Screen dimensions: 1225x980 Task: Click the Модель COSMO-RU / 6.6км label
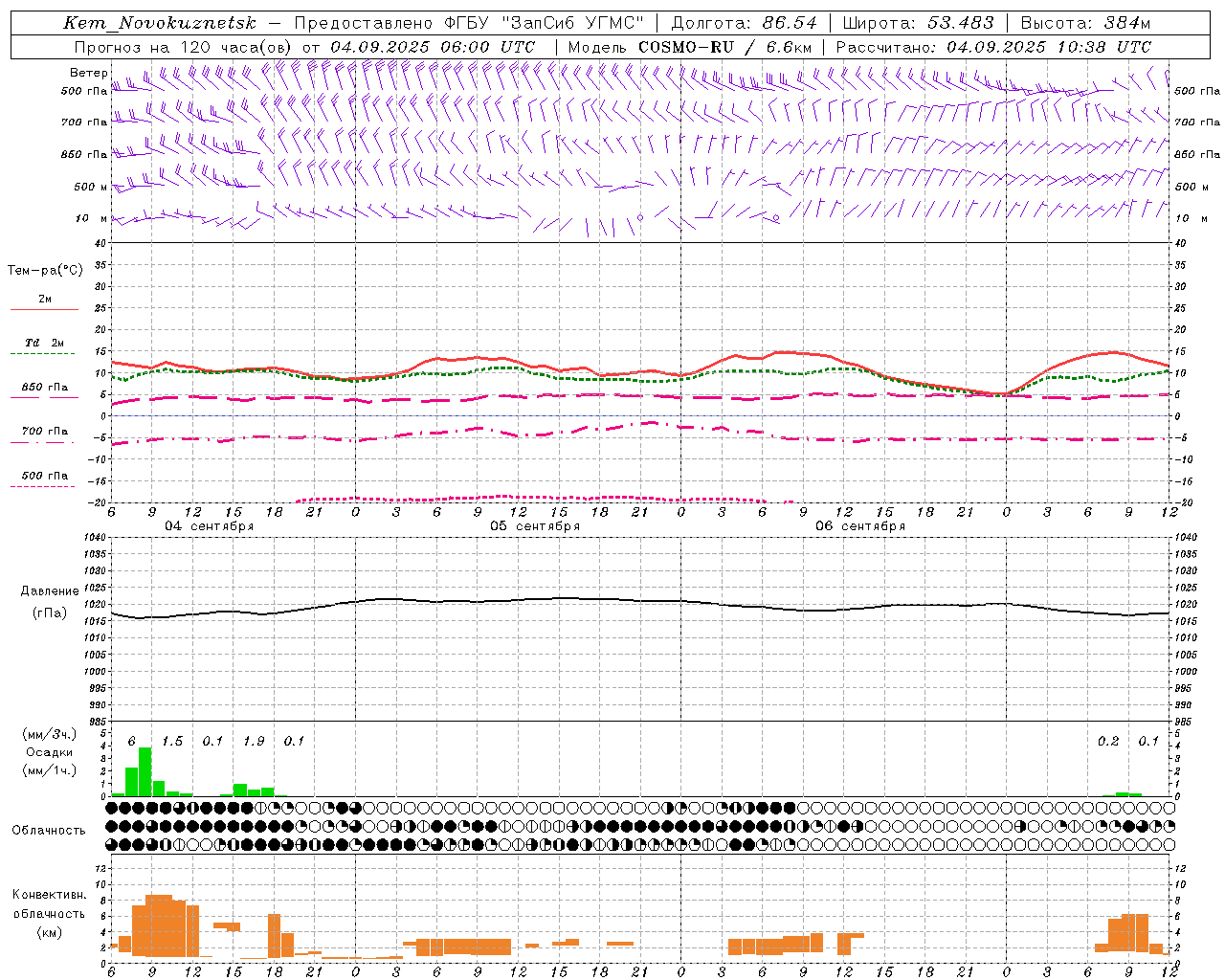(x=690, y=47)
